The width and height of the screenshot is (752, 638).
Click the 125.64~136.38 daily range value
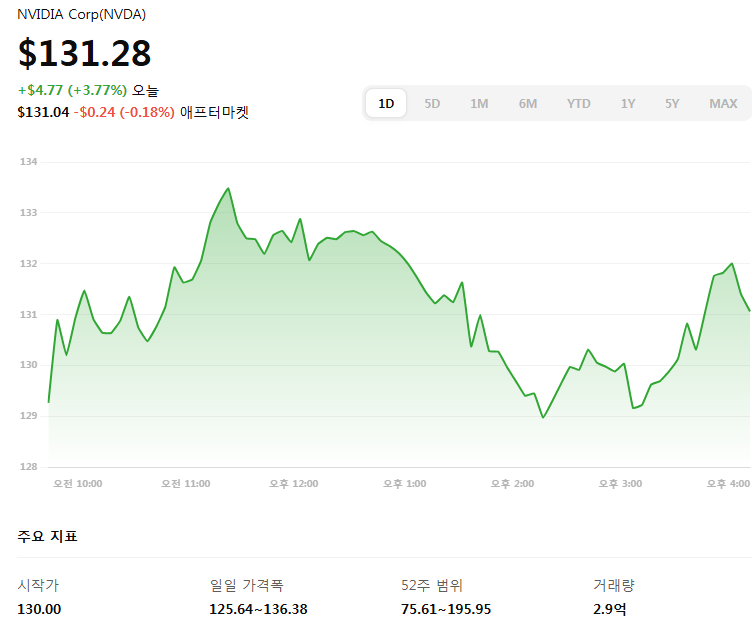[x=258, y=609]
